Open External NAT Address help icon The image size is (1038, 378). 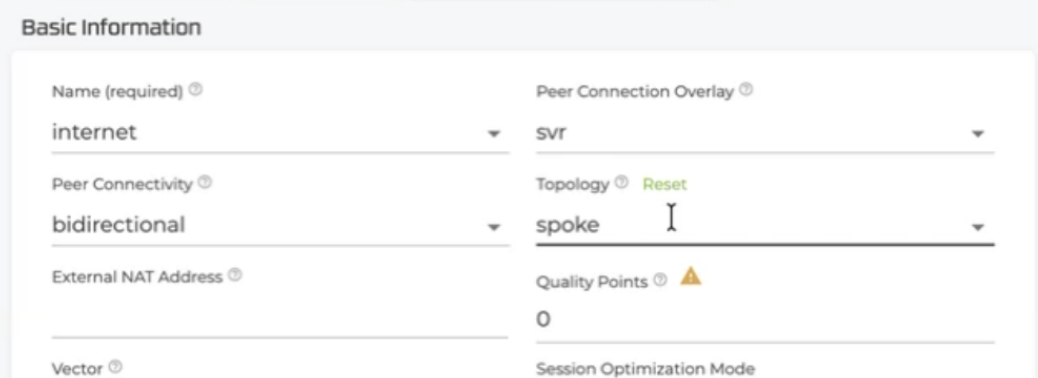pyautogui.click(x=235, y=275)
